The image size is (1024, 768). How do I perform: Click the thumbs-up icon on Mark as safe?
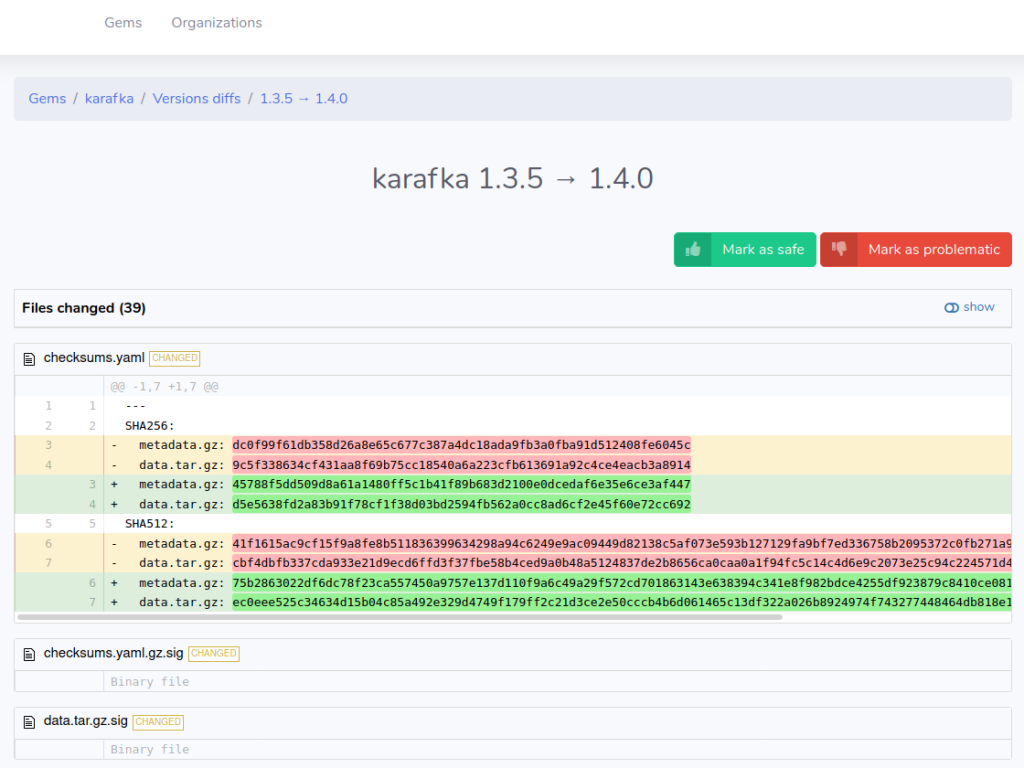click(x=693, y=249)
